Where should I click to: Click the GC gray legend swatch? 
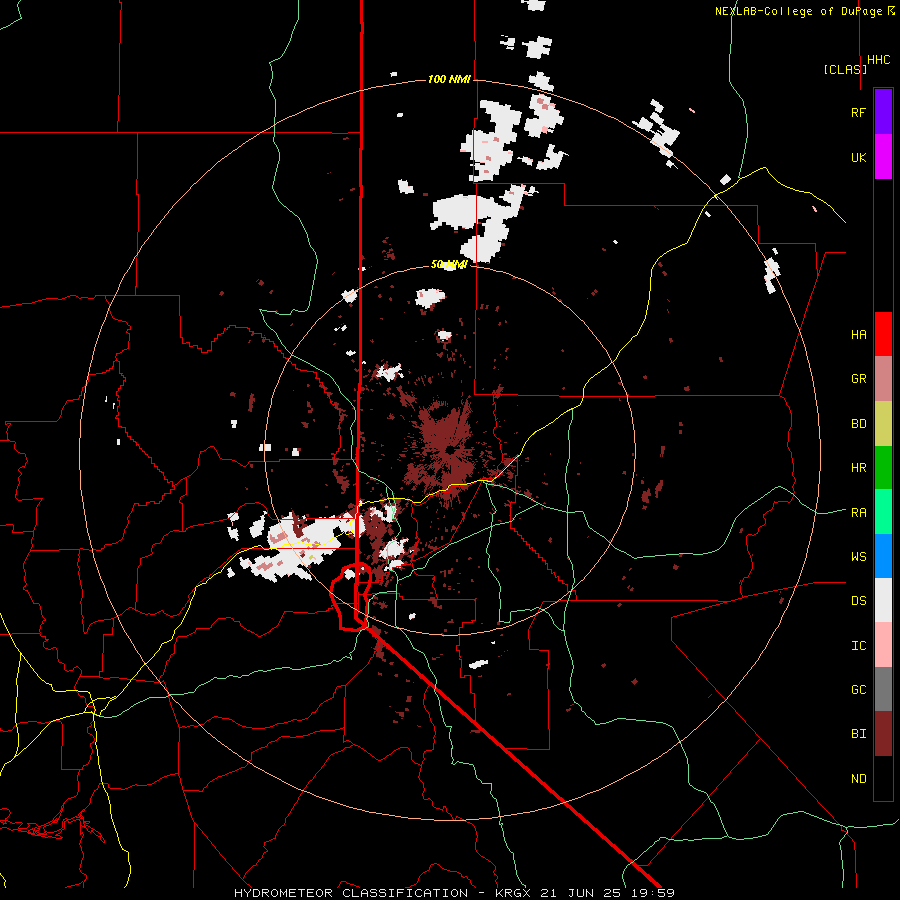pyautogui.click(x=883, y=689)
